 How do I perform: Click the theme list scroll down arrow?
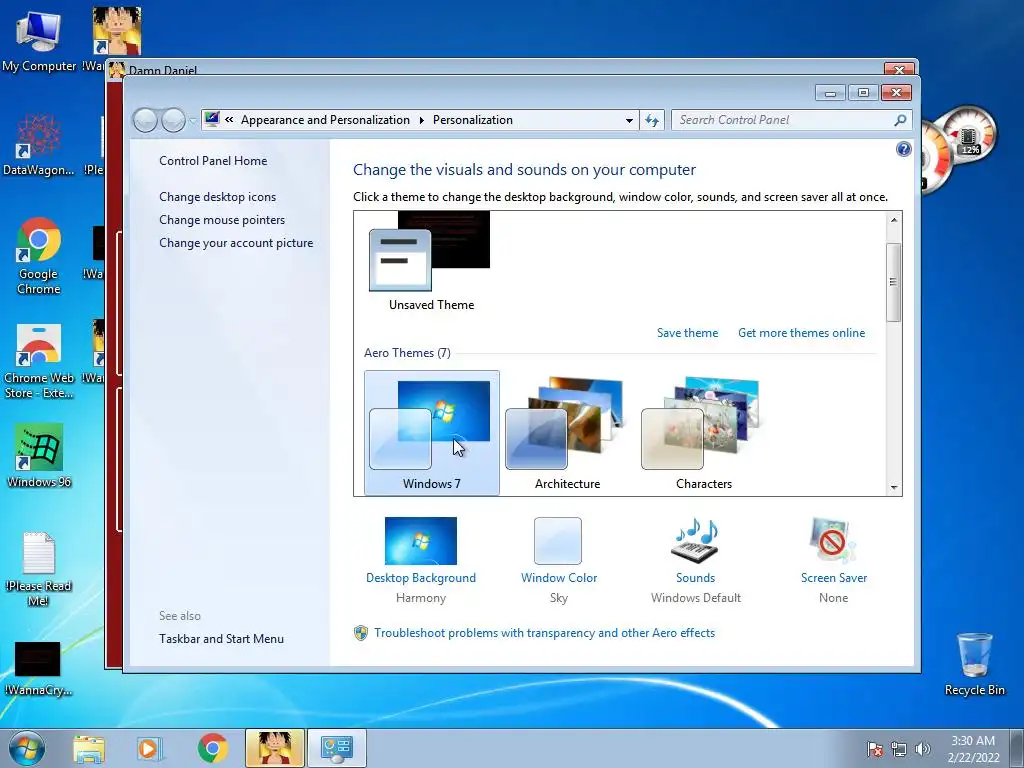pyautogui.click(x=894, y=488)
